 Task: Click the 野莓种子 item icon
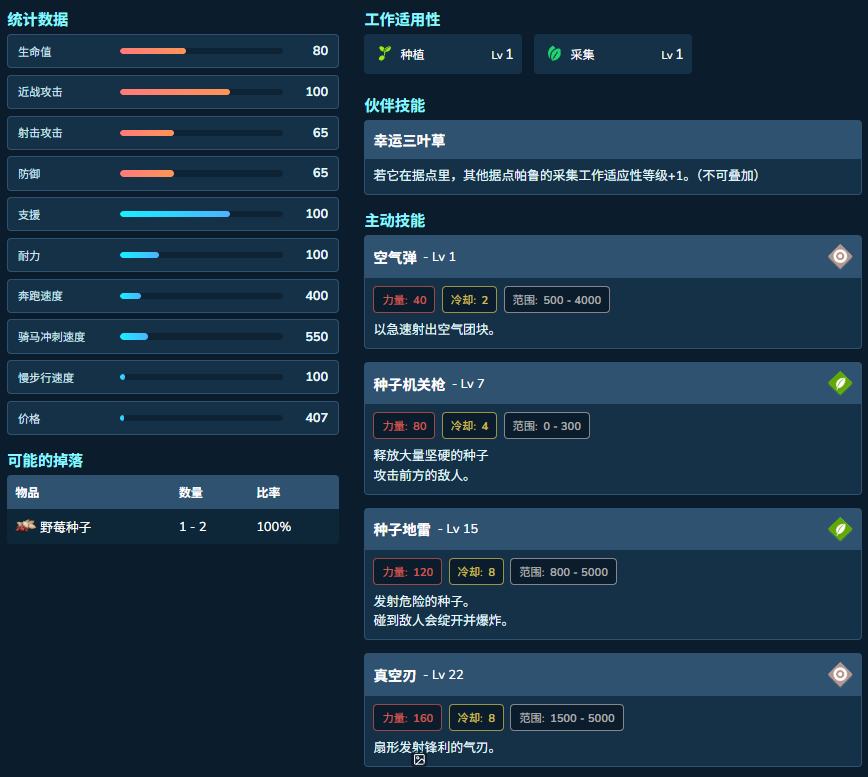(x=25, y=526)
